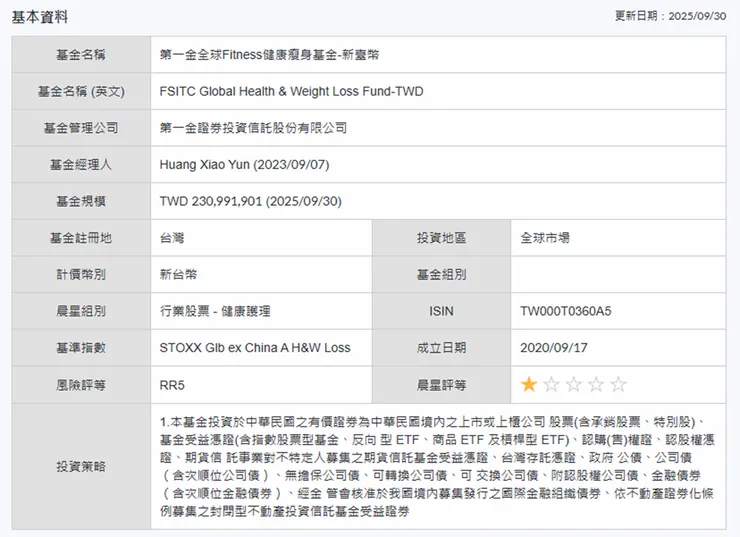Select STOXX Glb ex China A H&W Loss
Viewport: 740px width, 537px height.
click(255, 348)
